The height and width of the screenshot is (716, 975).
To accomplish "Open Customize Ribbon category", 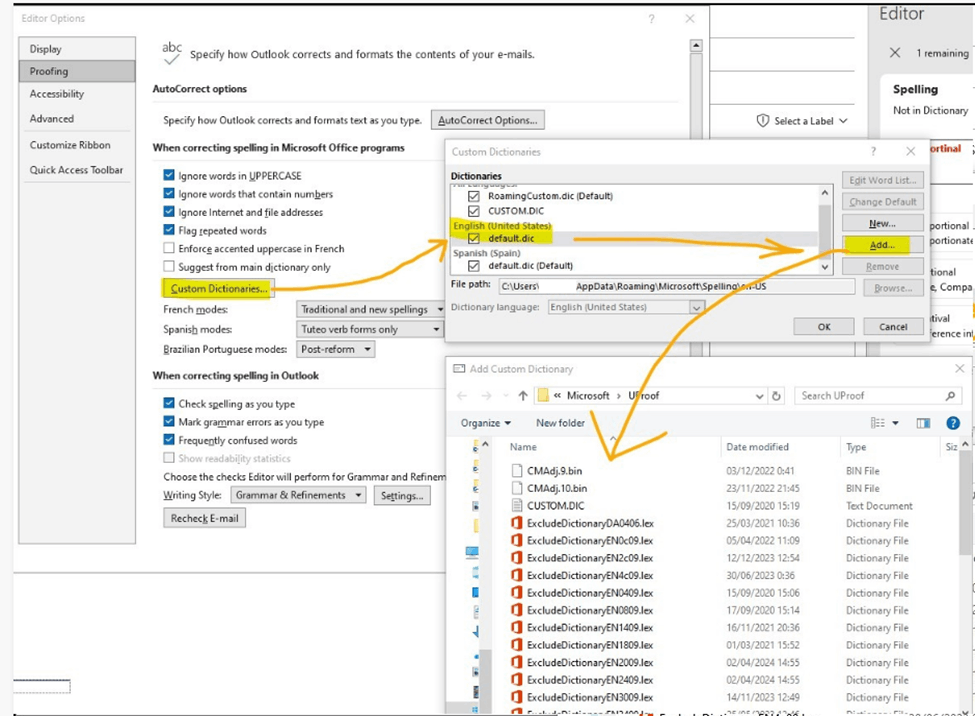I will click(x=77, y=145).
